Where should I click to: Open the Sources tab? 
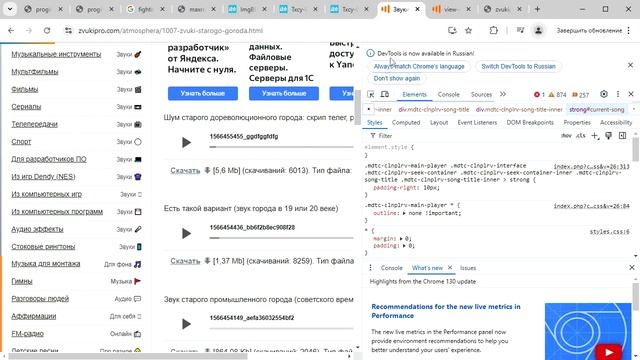tap(481, 94)
